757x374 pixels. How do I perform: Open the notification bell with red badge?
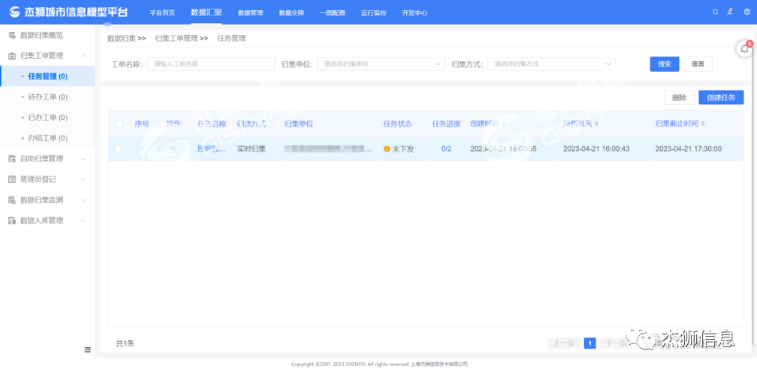coord(745,48)
